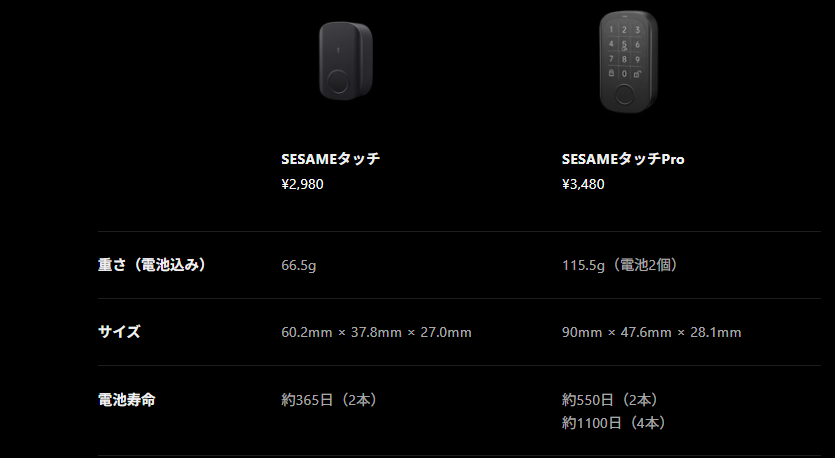Click the 60.2mm × 37.8mm × 27.0mm size value

click(x=376, y=332)
